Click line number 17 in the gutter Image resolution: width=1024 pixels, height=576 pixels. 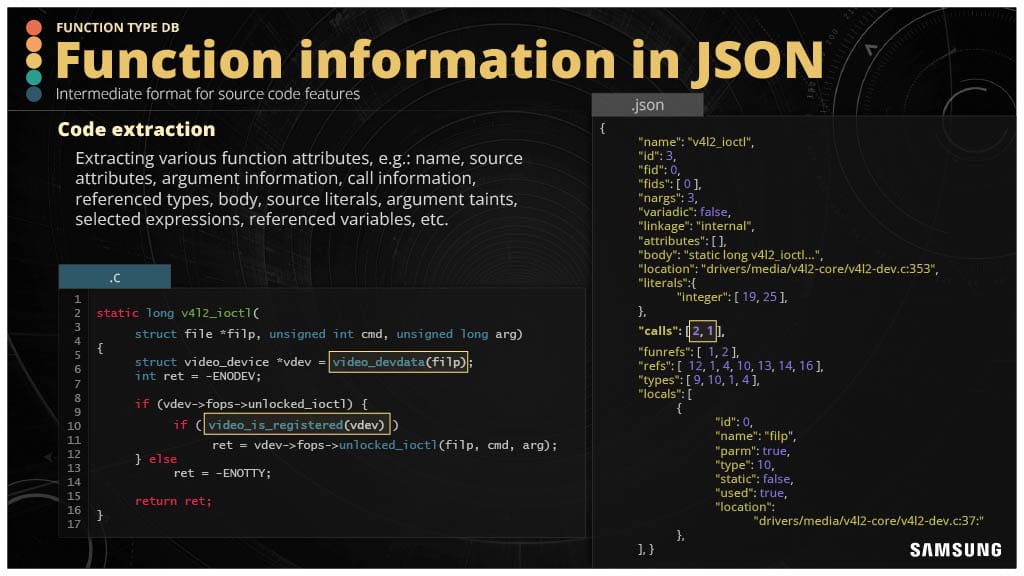74,524
